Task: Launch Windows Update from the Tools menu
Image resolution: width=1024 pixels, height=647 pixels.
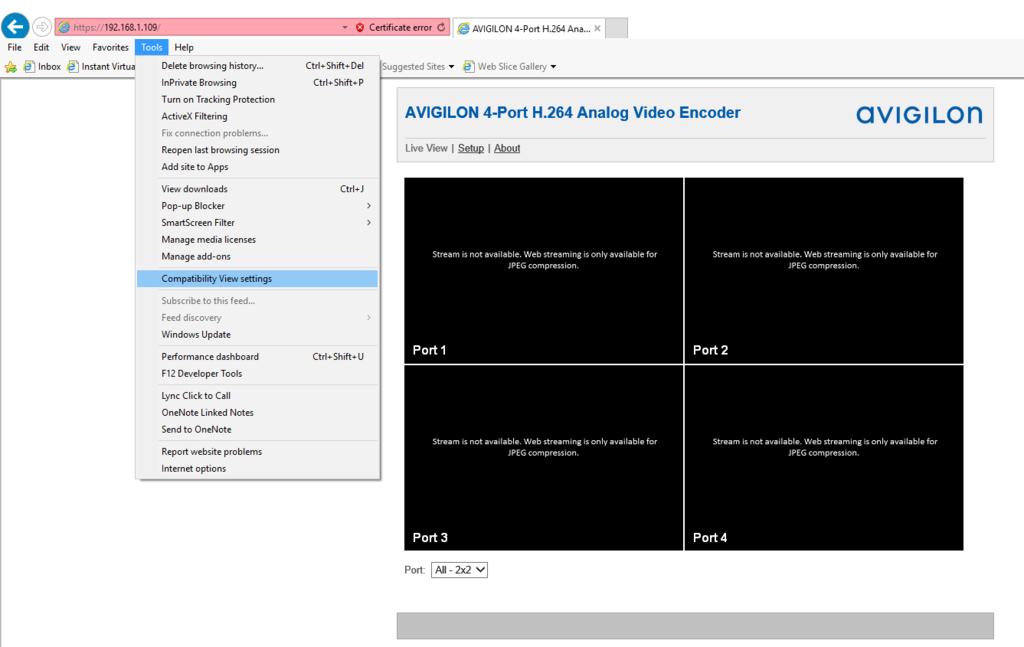Action: point(257,335)
